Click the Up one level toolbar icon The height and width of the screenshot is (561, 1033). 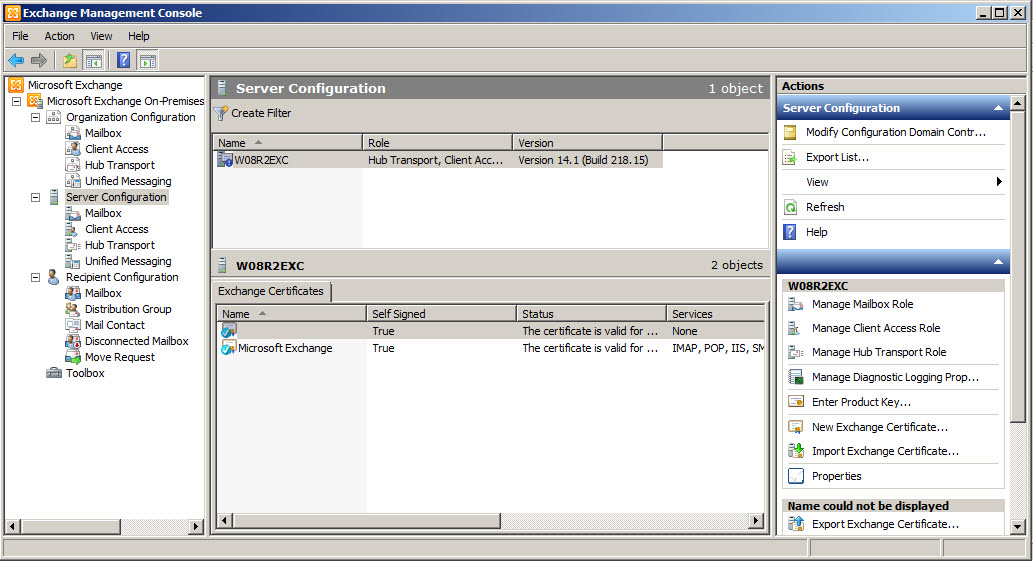pos(70,61)
